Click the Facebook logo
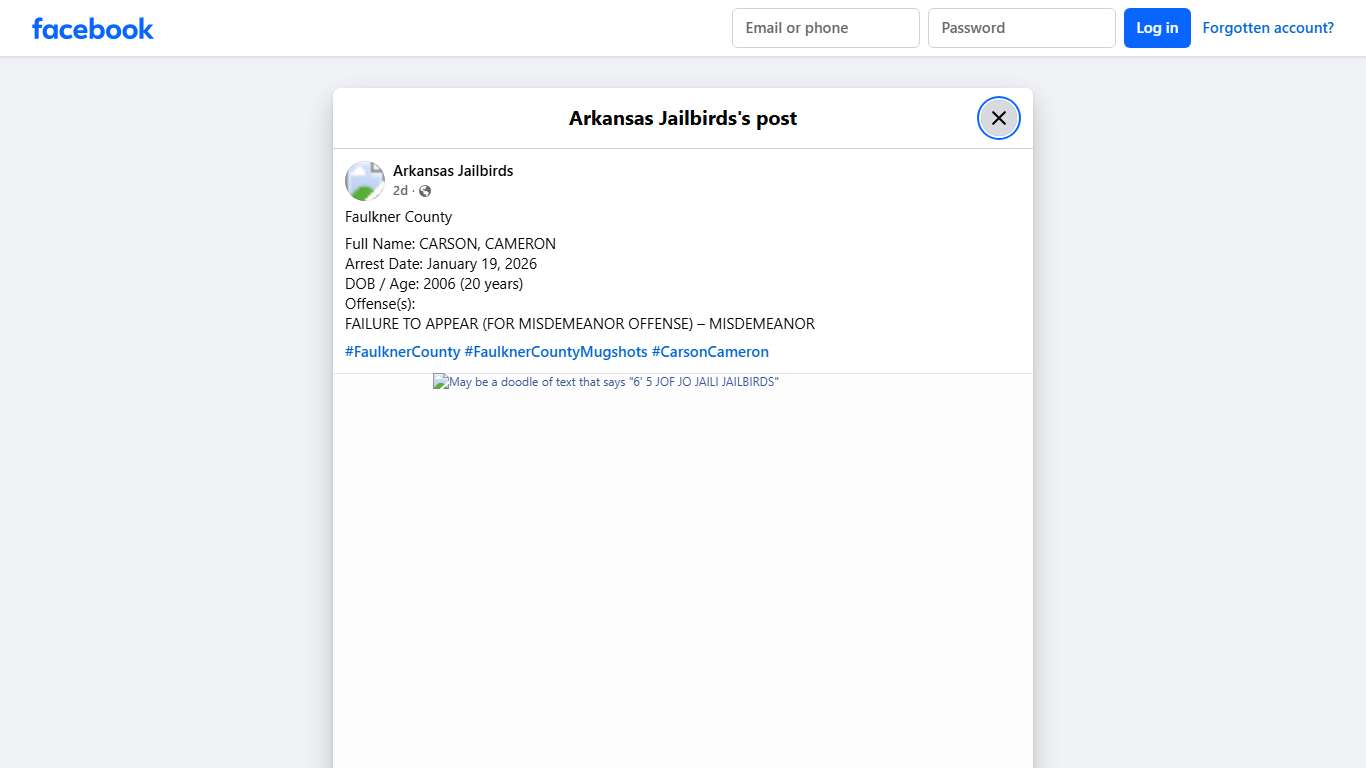Screen dimensions: 1366x768 [x=93, y=28]
